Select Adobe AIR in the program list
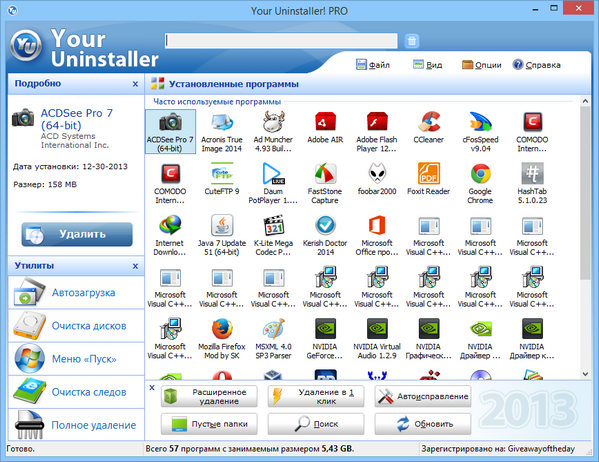Screen dimensions: 599x462 325,128
